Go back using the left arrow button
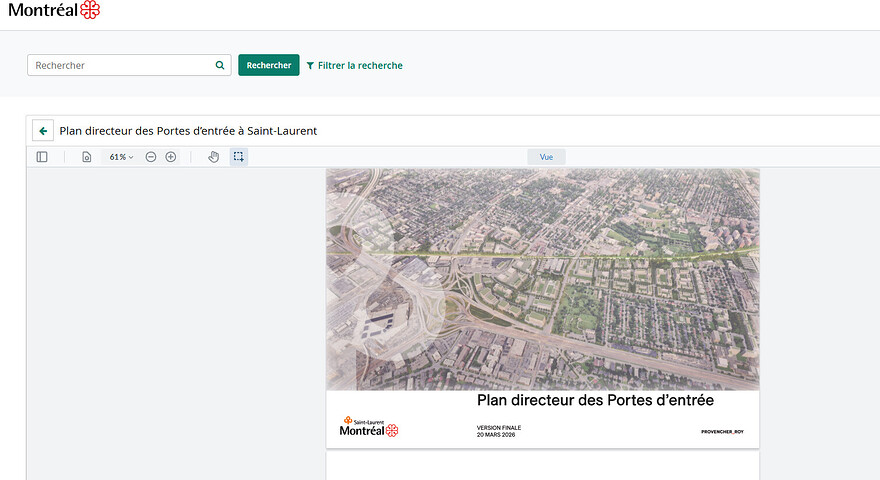Screen dimensions: 880x480 click(43, 131)
